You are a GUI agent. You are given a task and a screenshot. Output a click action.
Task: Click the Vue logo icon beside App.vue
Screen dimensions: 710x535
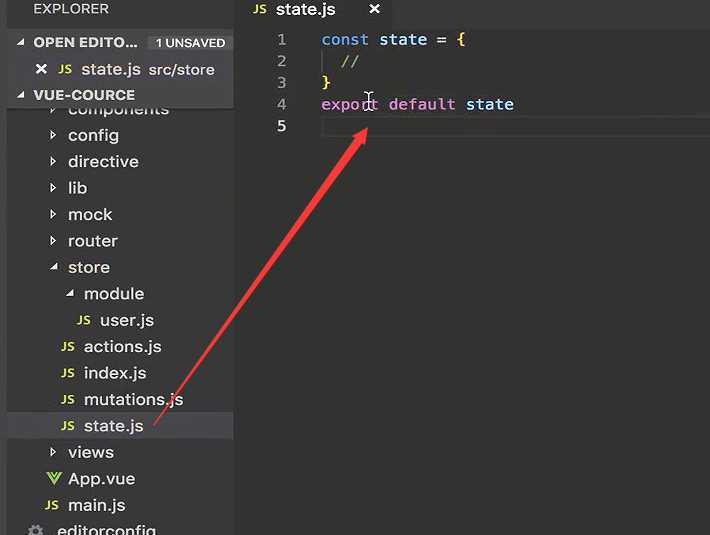[x=54, y=478]
